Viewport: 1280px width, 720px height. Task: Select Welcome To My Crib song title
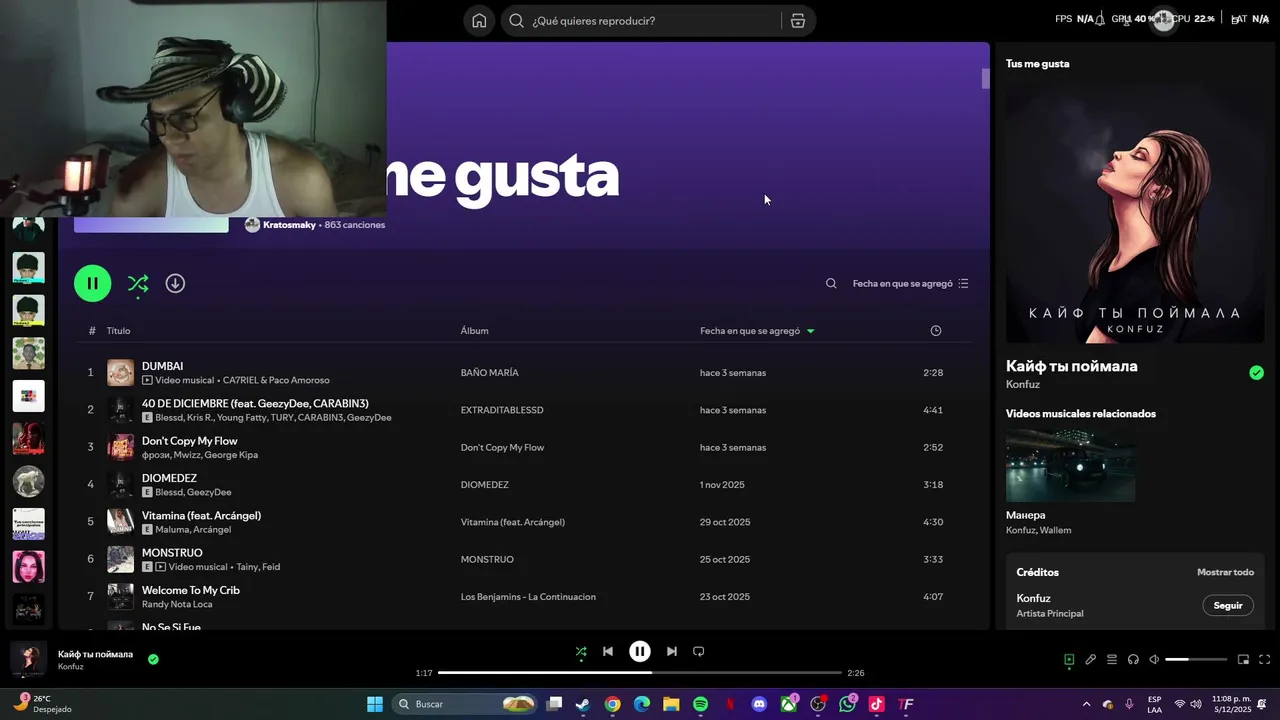(x=191, y=590)
